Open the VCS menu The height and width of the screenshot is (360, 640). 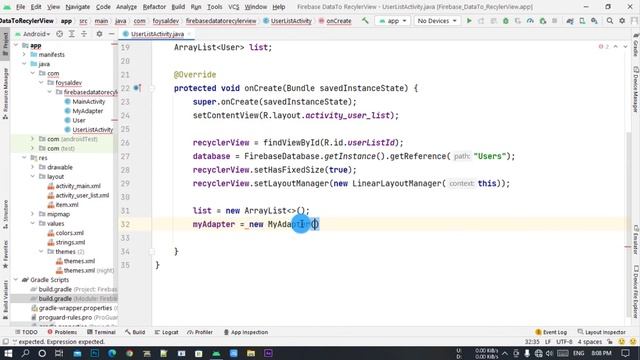pyautogui.click(x=233, y=7)
